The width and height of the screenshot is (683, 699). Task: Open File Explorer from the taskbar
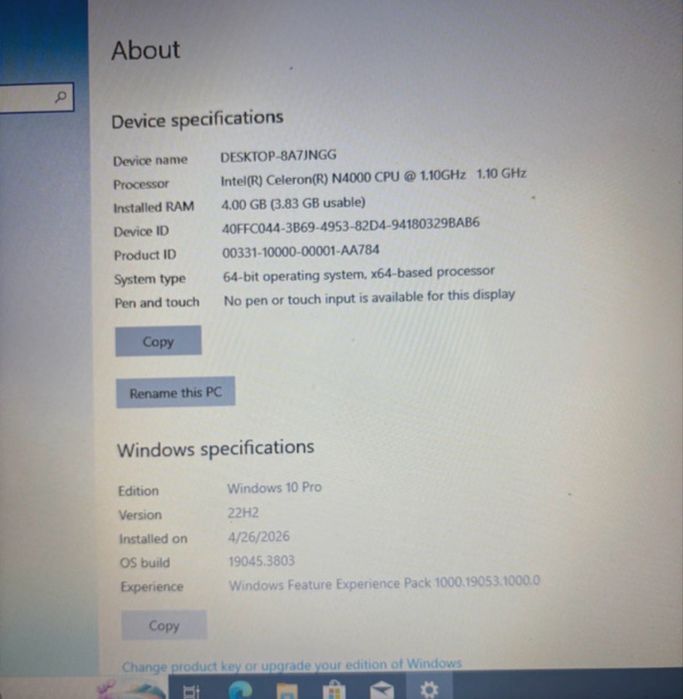point(288,691)
